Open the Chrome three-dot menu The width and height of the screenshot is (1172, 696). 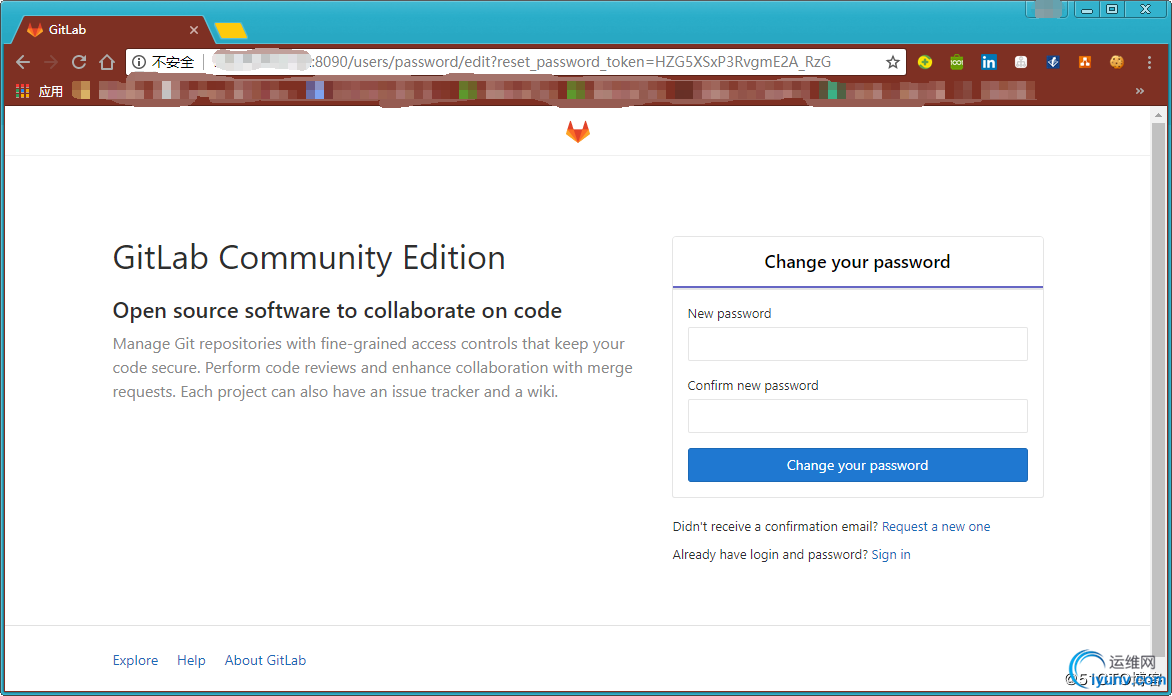coord(1149,62)
